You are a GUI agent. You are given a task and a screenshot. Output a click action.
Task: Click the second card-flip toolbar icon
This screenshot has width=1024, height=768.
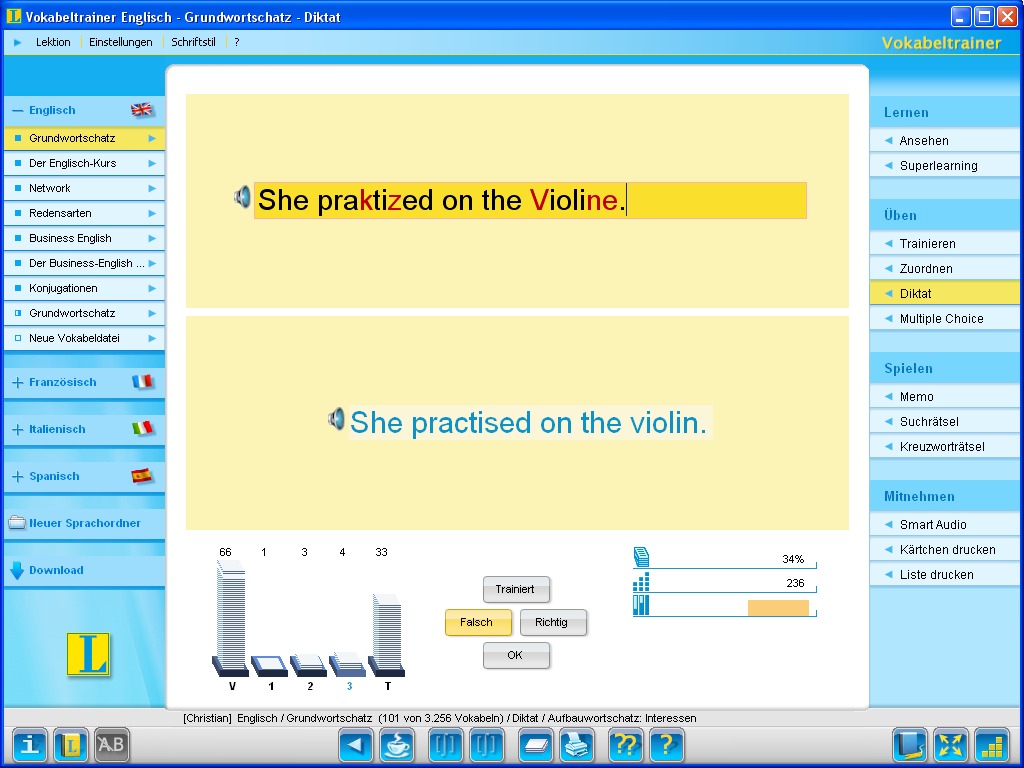pyautogui.click(x=487, y=744)
